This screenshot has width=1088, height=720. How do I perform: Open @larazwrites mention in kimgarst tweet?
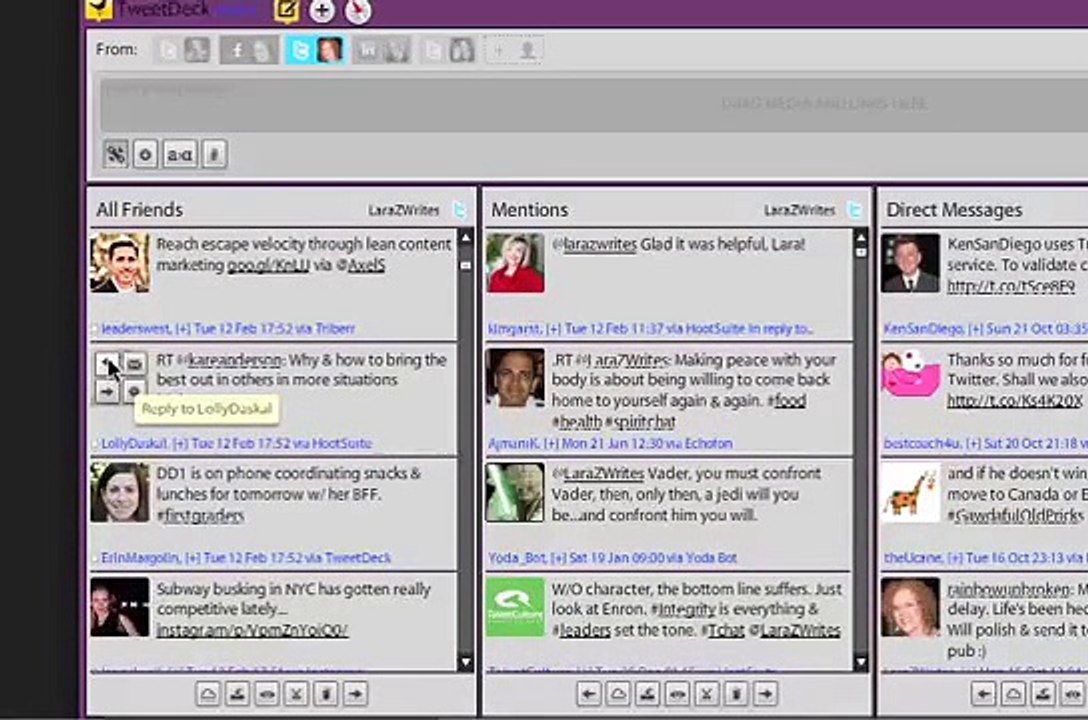click(x=594, y=244)
